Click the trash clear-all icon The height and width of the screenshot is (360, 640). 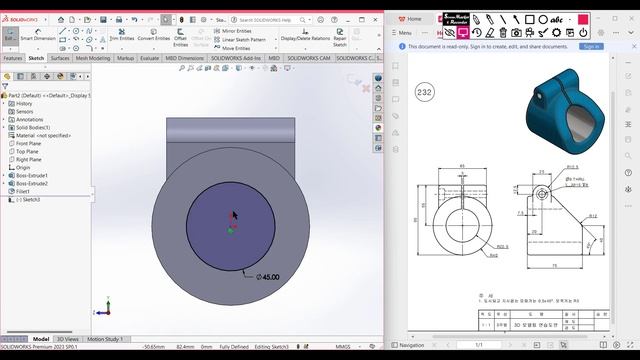(x=503, y=33)
